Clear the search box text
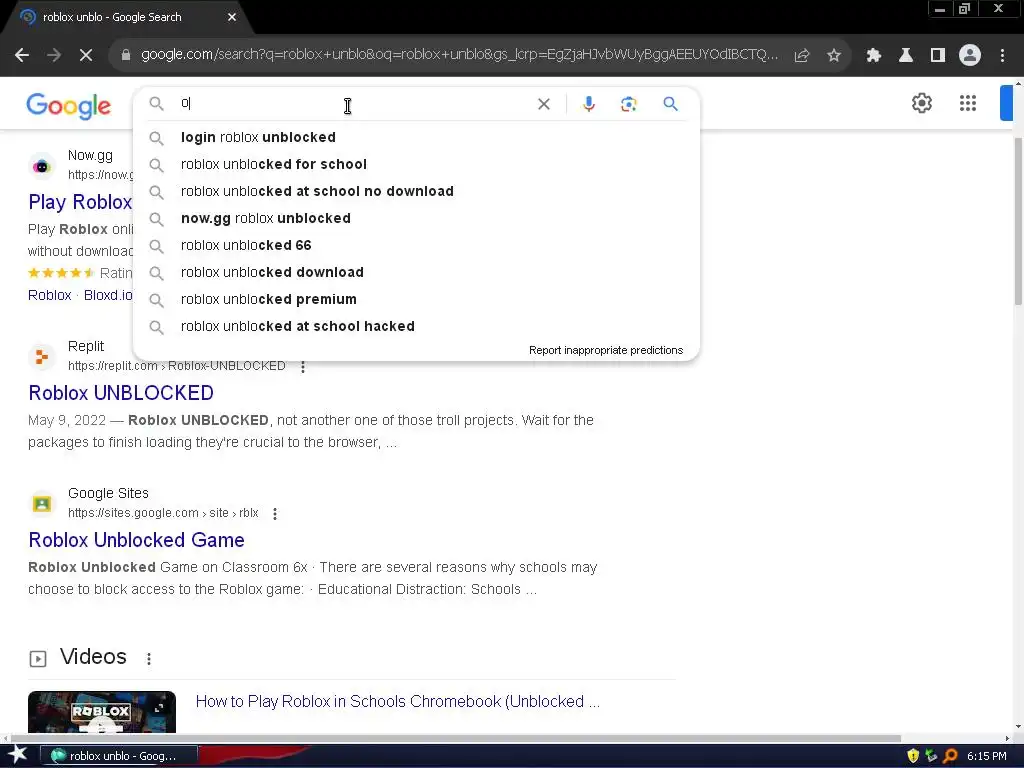 click(x=543, y=104)
